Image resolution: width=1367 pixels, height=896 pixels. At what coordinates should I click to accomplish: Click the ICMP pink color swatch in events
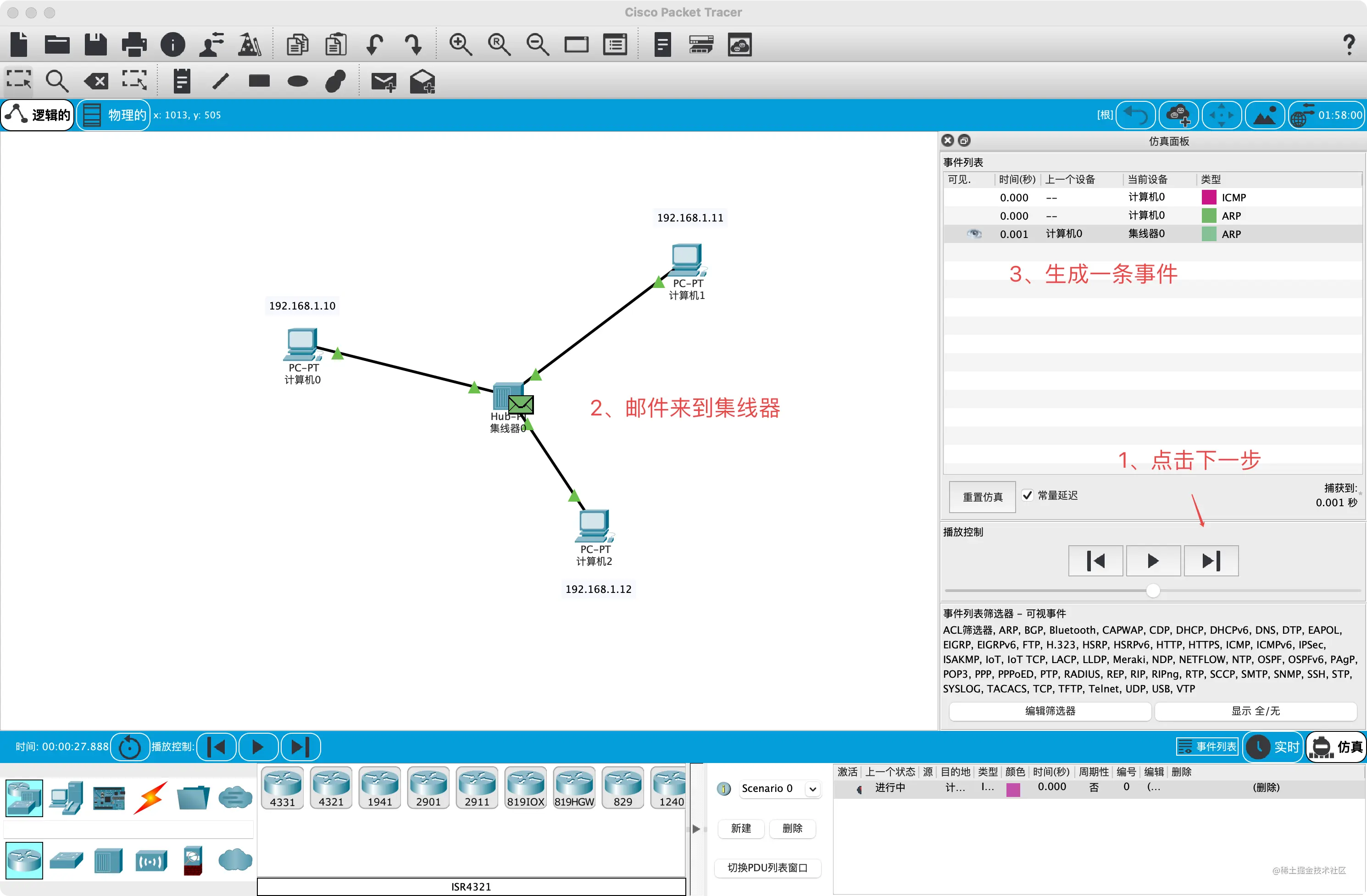click(x=1208, y=197)
